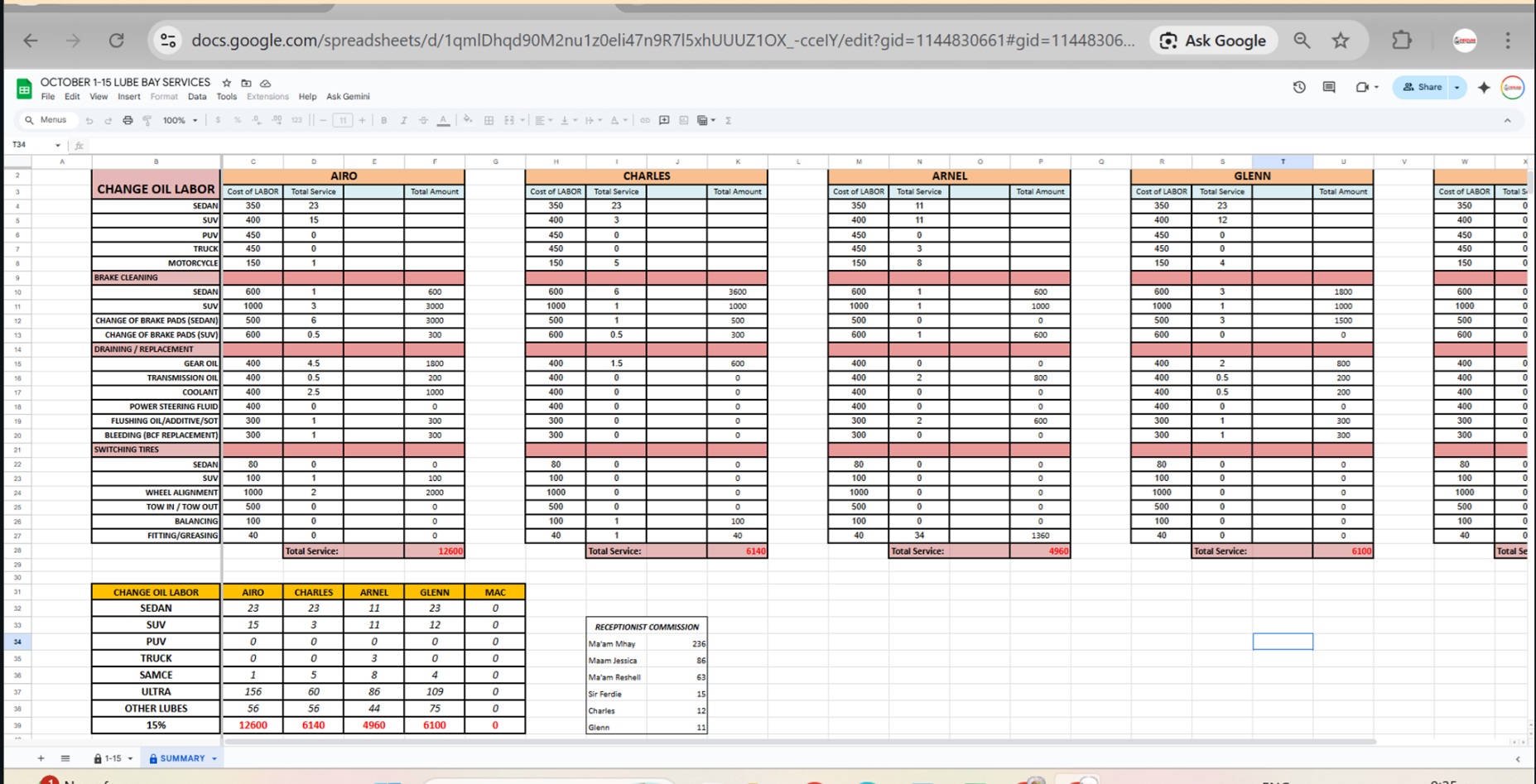Screen dimensions: 1536x784
Task: Open the View menu
Action: (x=99, y=97)
